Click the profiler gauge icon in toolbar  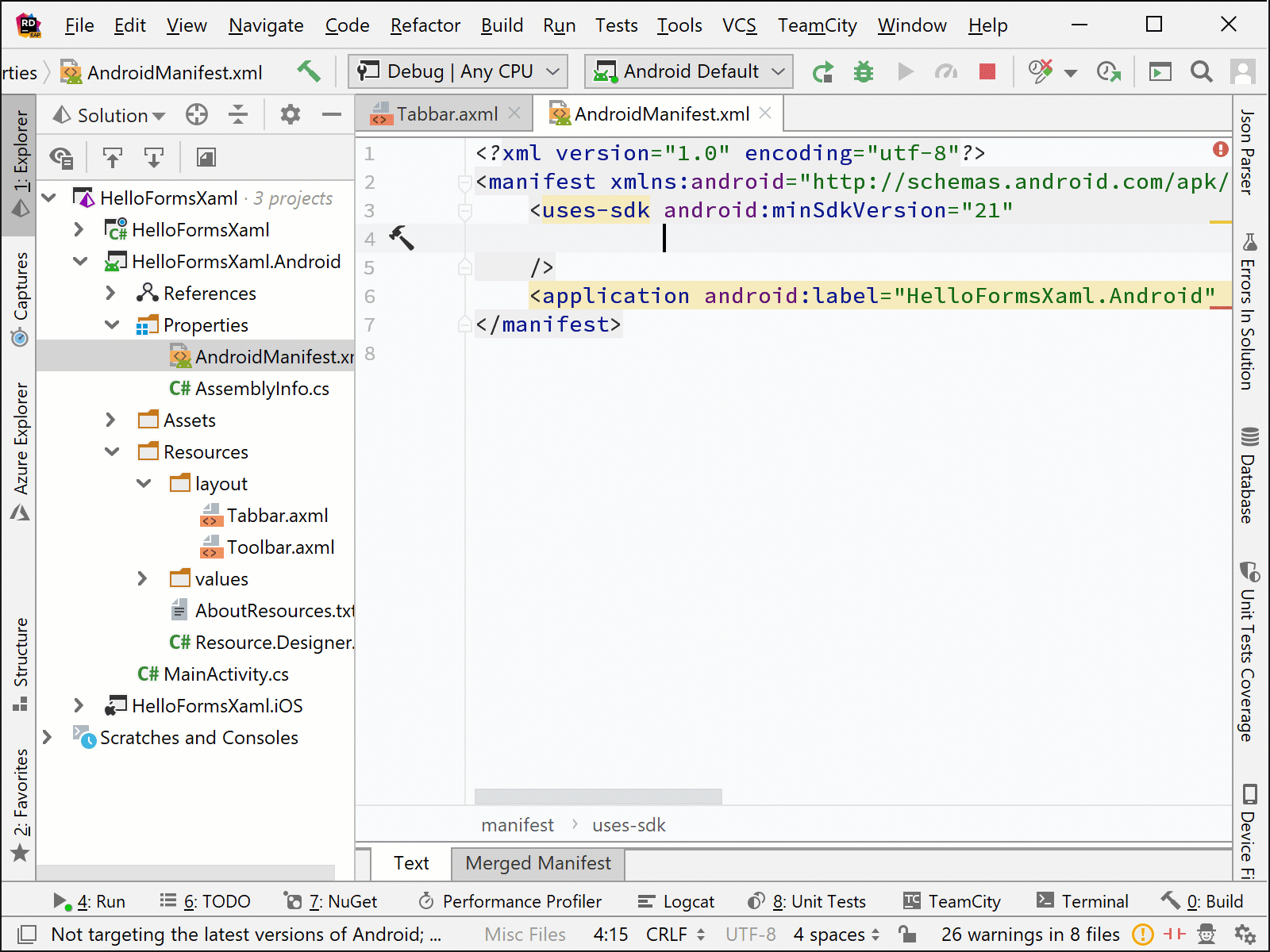click(x=945, y=72)
